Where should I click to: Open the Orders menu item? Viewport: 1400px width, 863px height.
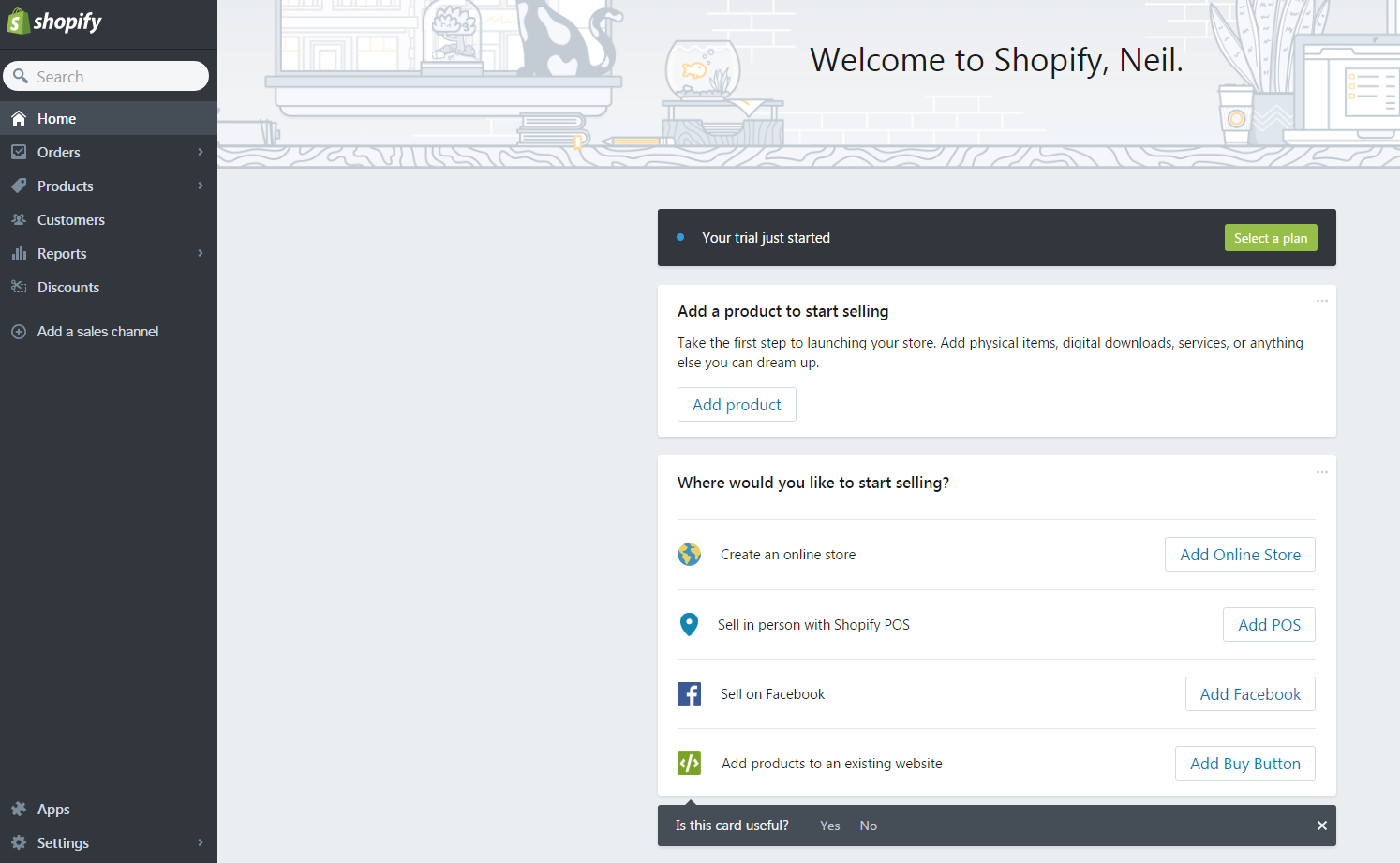pyautogui.click(x=109, y=152)
